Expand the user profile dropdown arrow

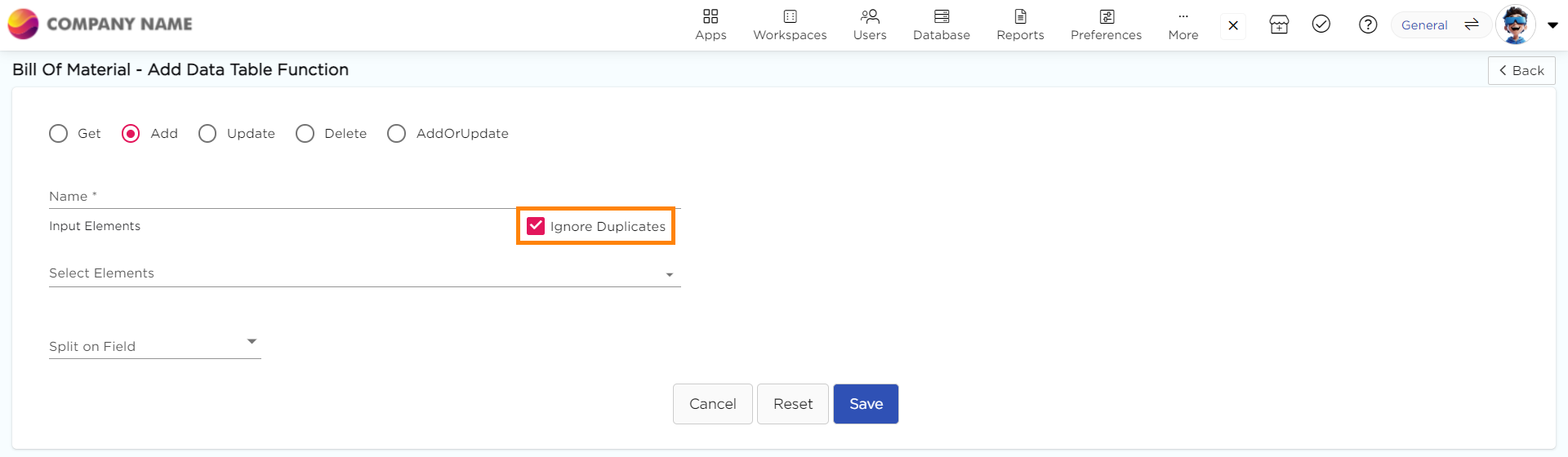click(x=1552, y=25)
